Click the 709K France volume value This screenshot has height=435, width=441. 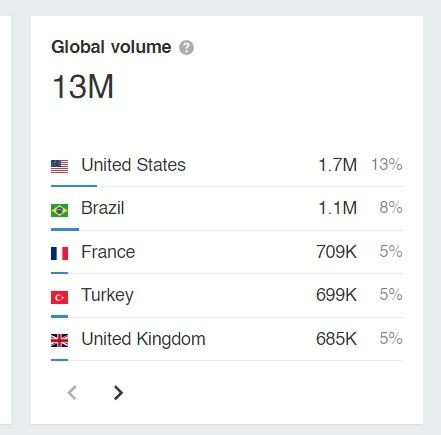tap(336, 252)
